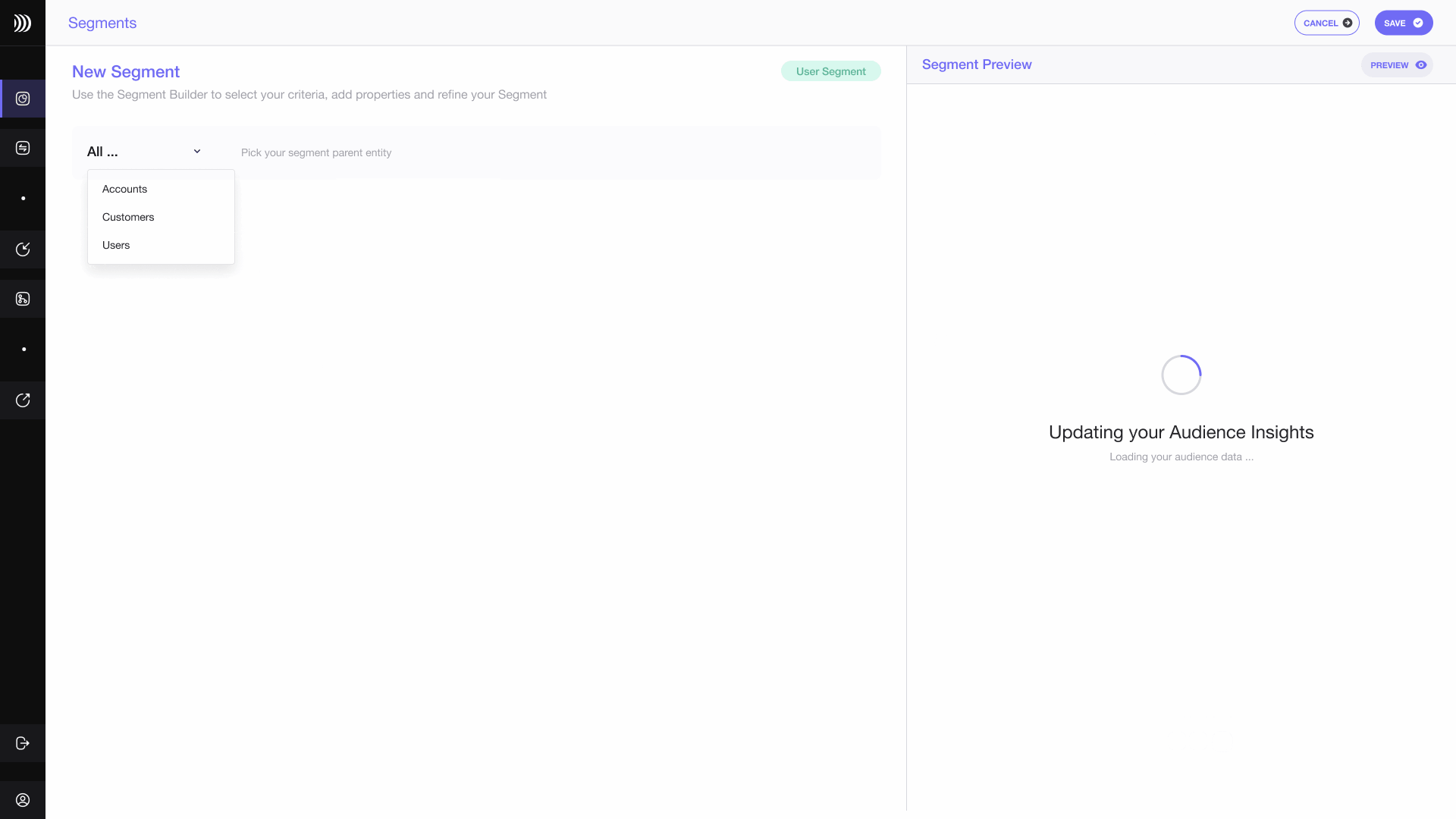1456x819 pixels.
Task: Expand the All dropdown to see options
Action: (144, 152)
